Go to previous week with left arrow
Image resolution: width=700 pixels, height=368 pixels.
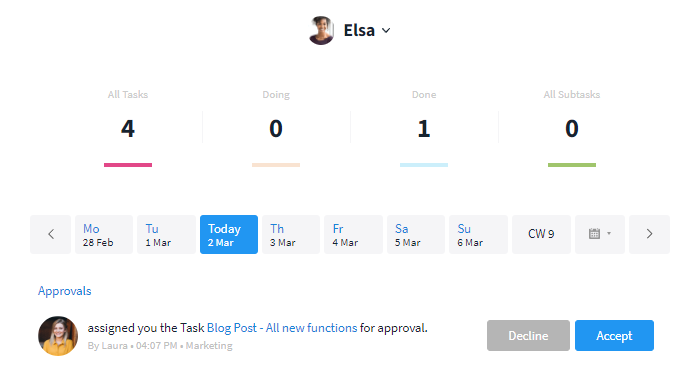(50, 234)
